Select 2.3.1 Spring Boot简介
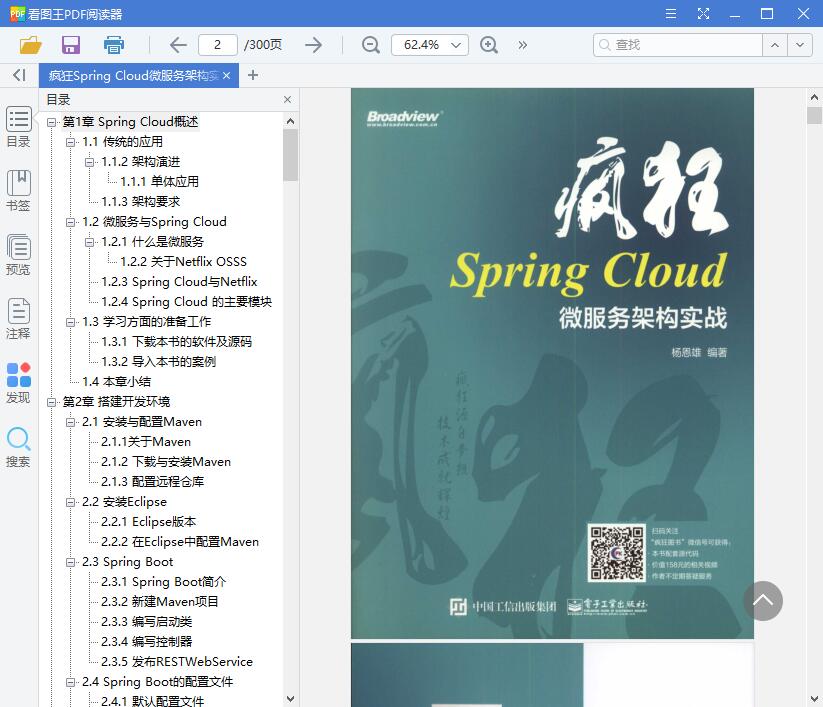 point(164,582)
